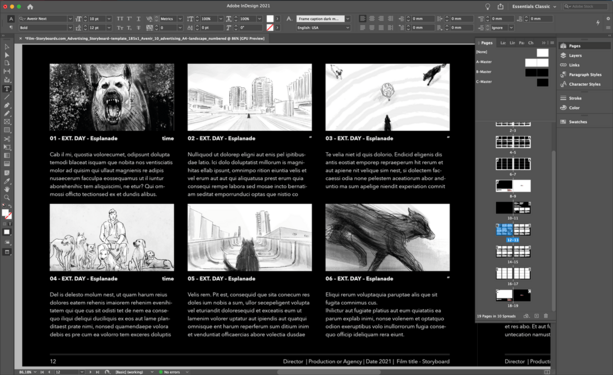Image resolution: width=613 pixels, height=375 pixels.
Task: Click the Adobe Stock search field
Action: click(x=585, y=7)
